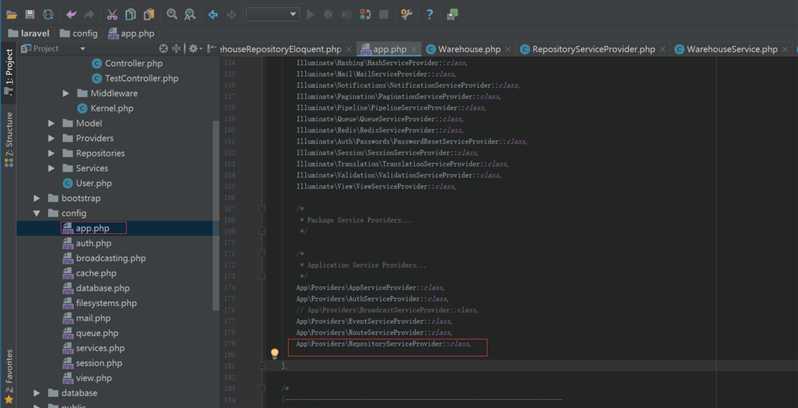Click the Run play icon

[x=310, y=14]
